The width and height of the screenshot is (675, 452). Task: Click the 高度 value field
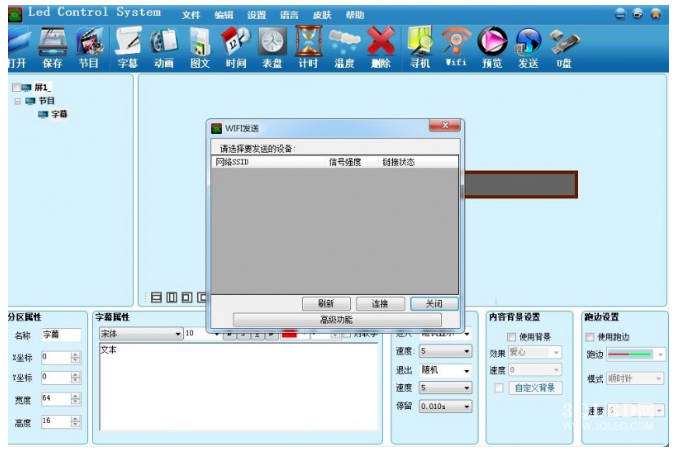coord(56,421)
